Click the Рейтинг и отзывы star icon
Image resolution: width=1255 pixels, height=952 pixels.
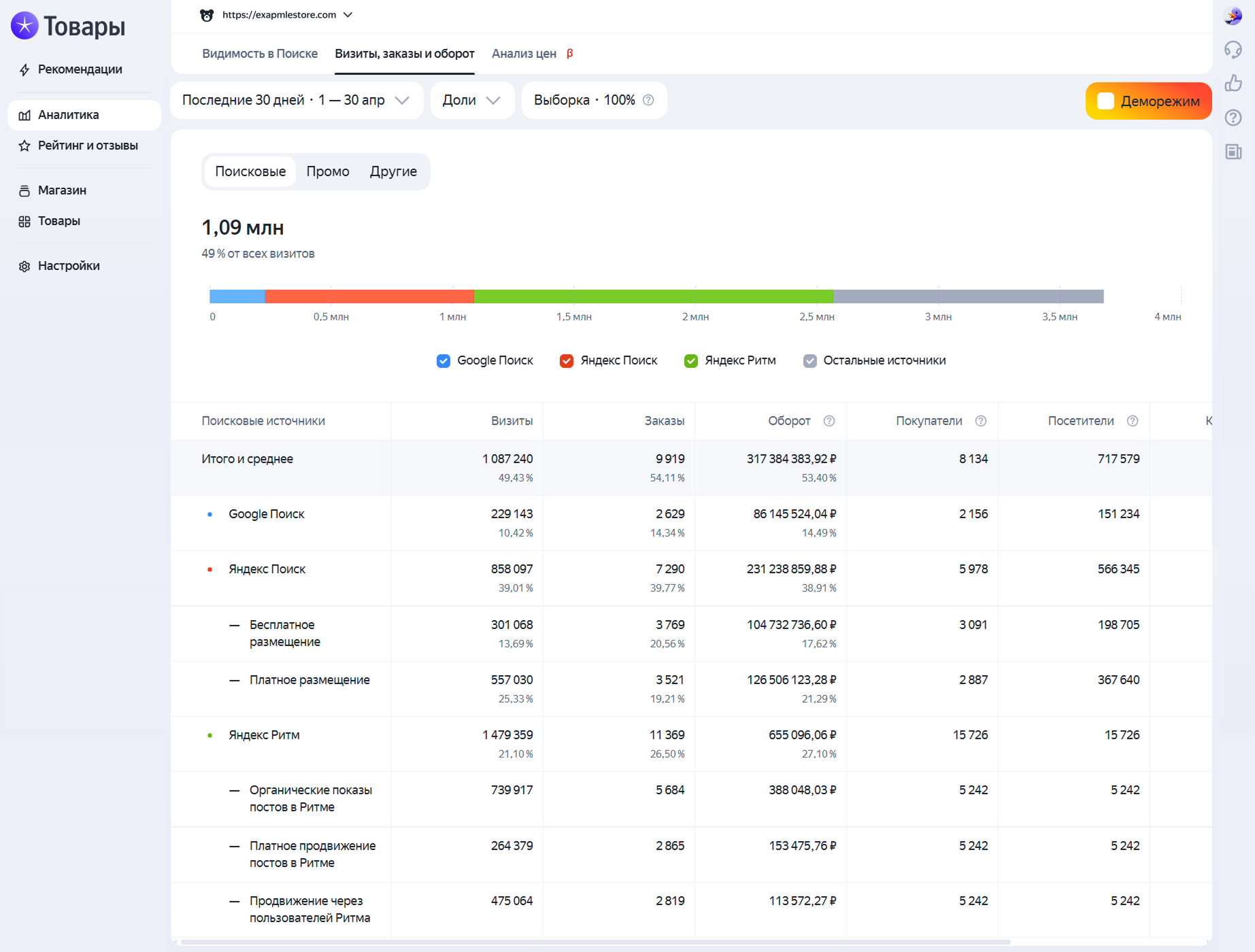(x=24, y=146)
